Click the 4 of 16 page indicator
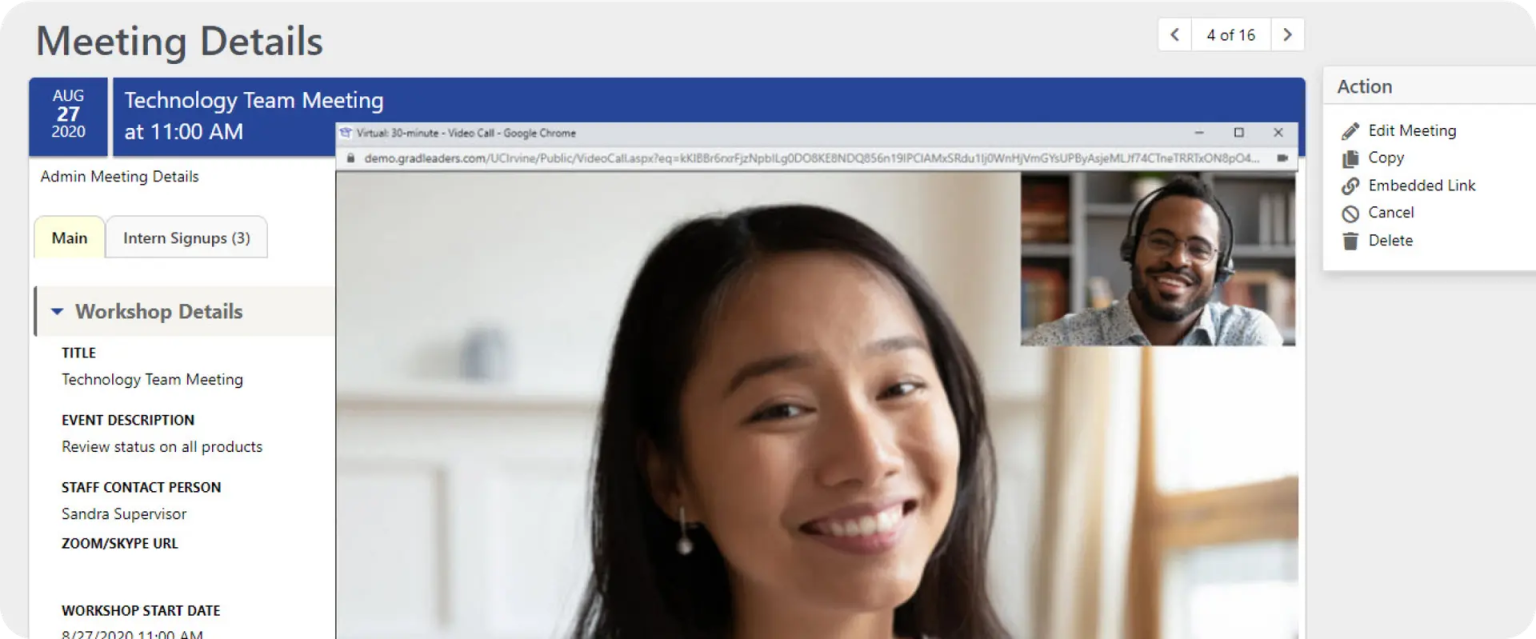The width and height of the screenshot is (1536, 639). [1231, 34]
